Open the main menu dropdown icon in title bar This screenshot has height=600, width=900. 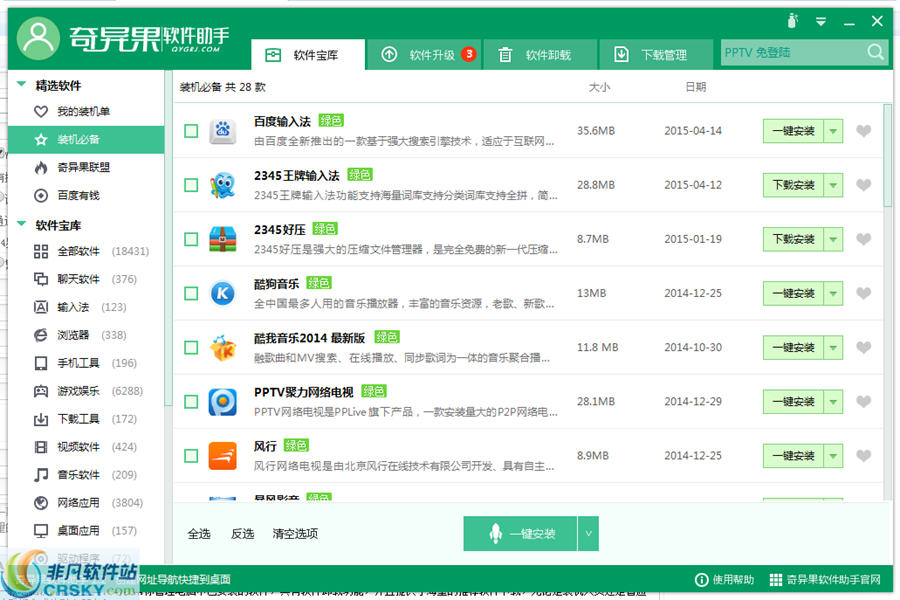point(821,22)
